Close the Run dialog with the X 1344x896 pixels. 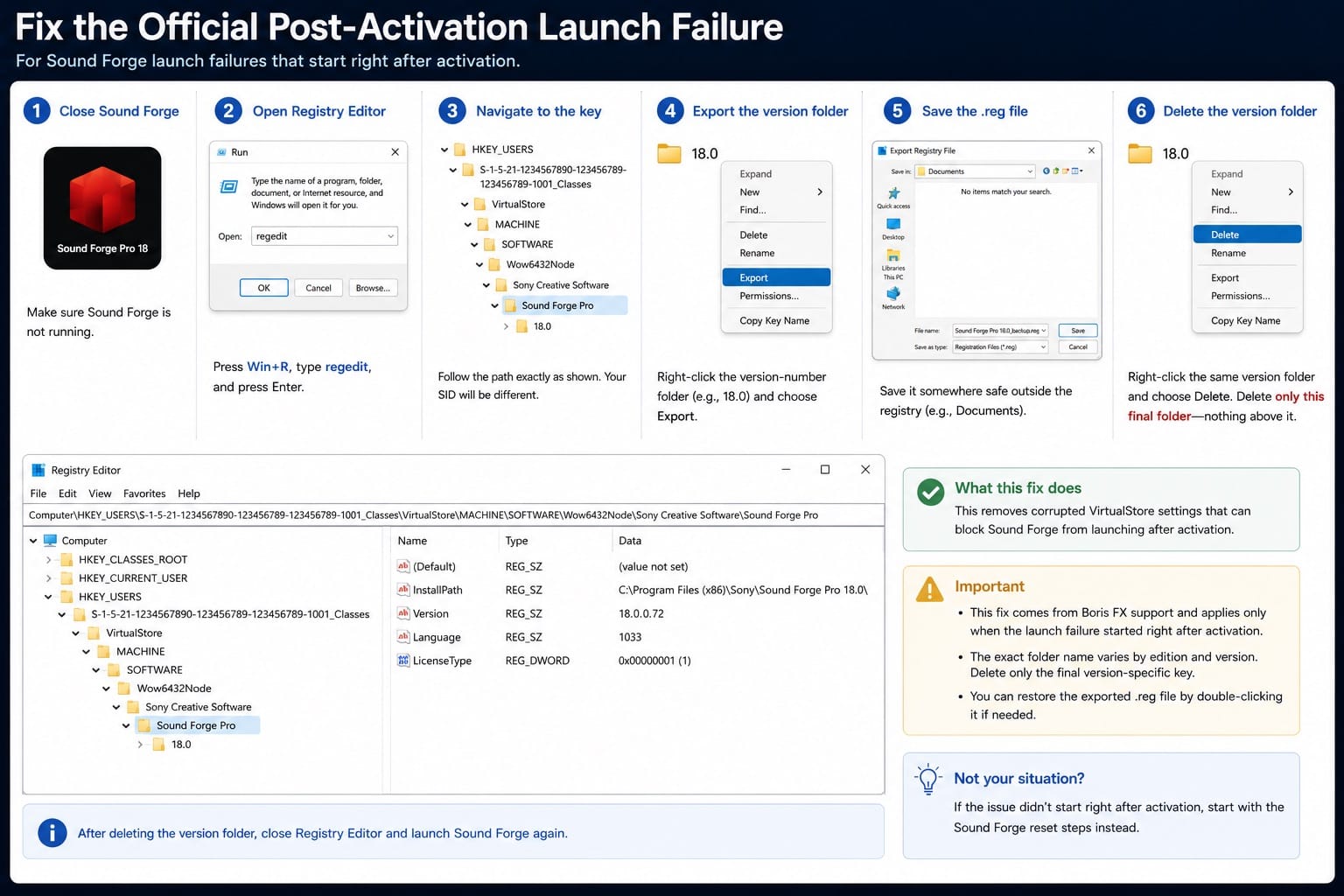[395, 152]
